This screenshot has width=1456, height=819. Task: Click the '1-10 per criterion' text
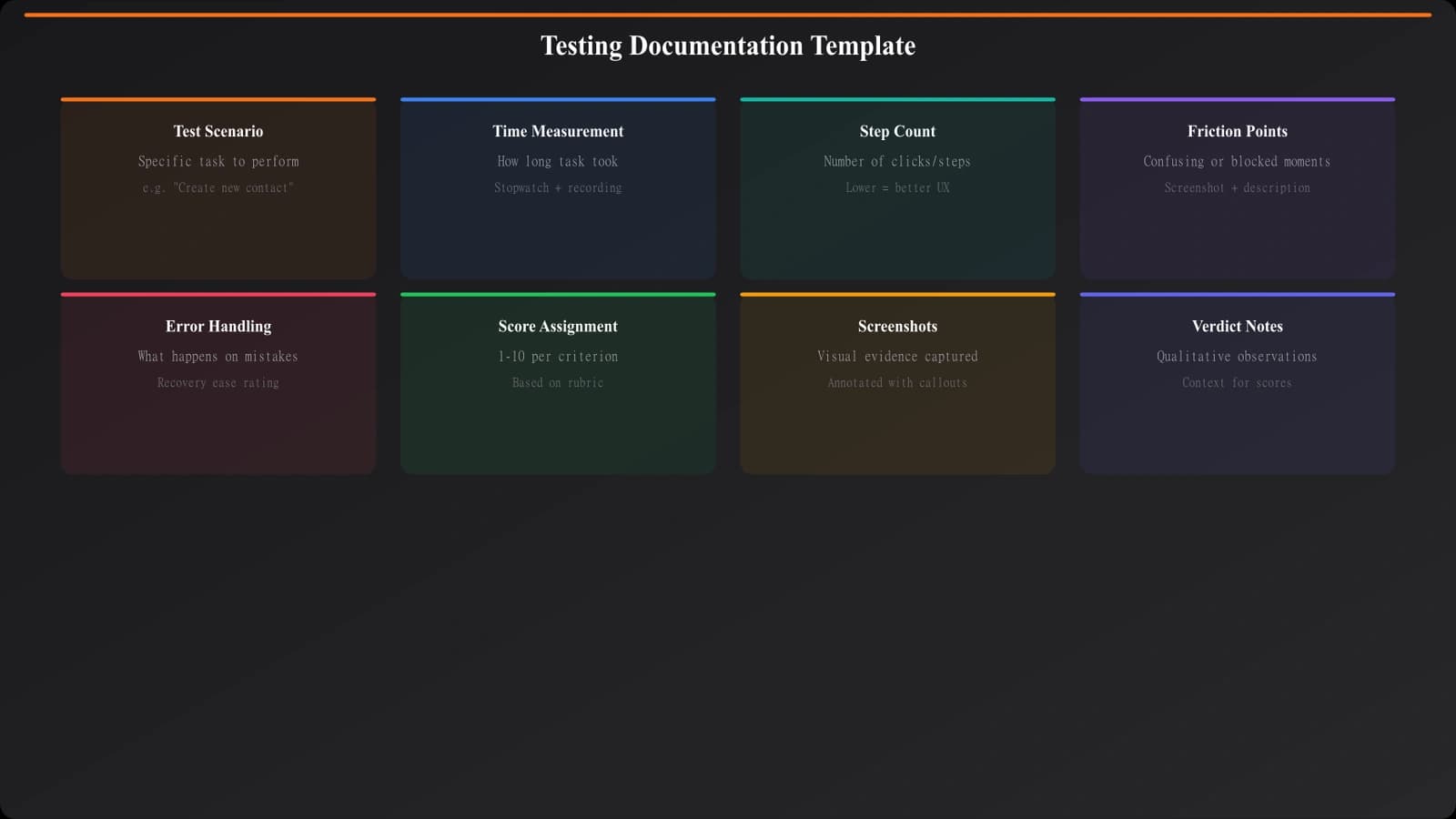coord(558,356)
